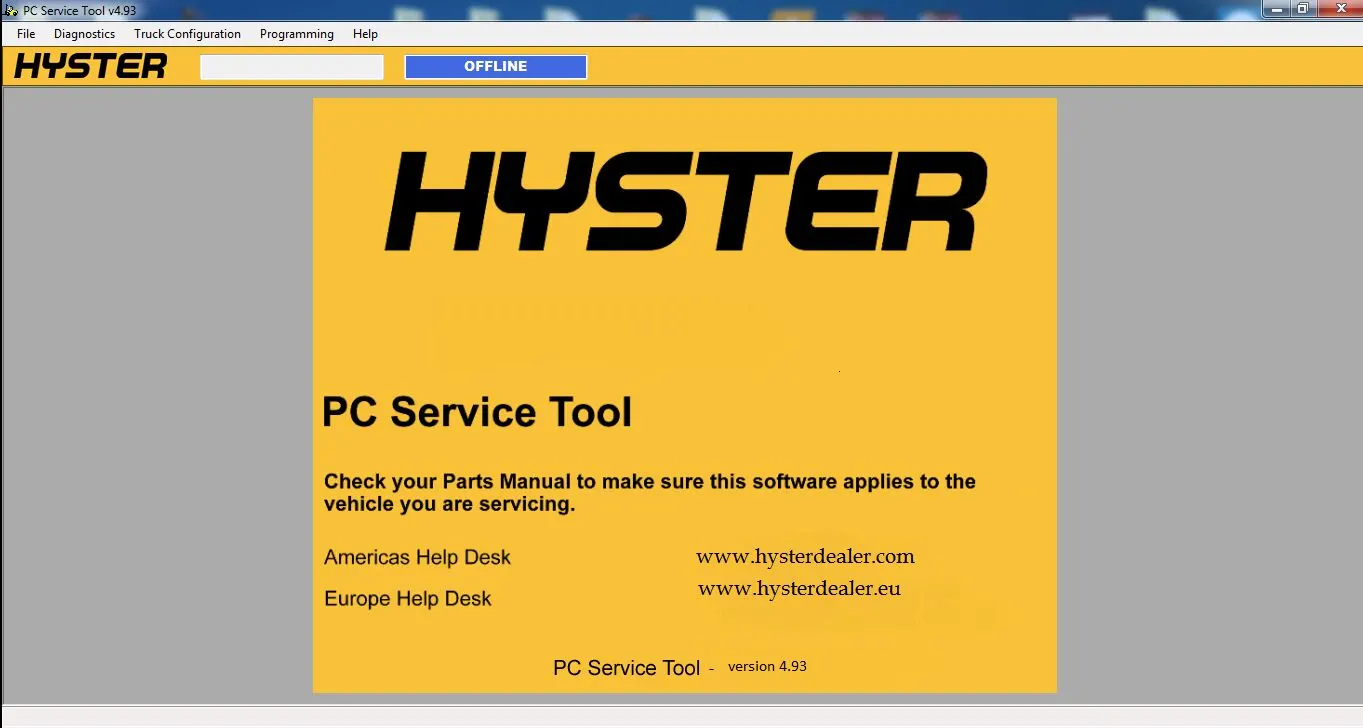1363x728 pixels.
Task: Follow the www.hysterdealer.eu link
Action: [799, 589]
